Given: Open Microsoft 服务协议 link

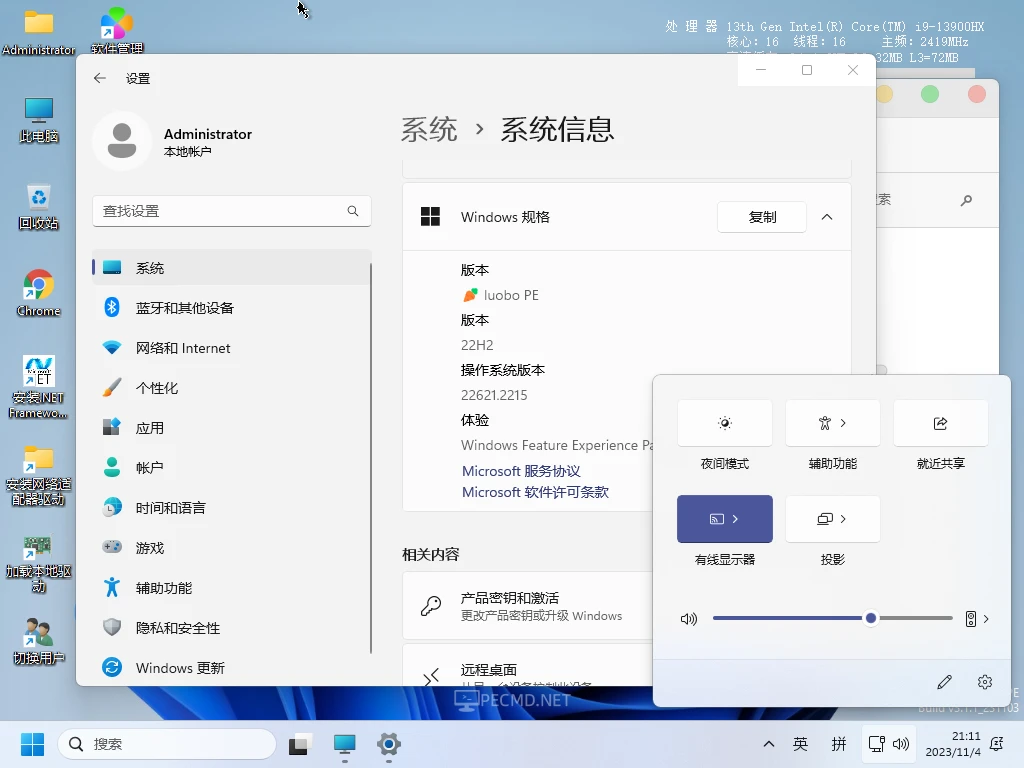Looking at the screenshot, I should (521, 471).
